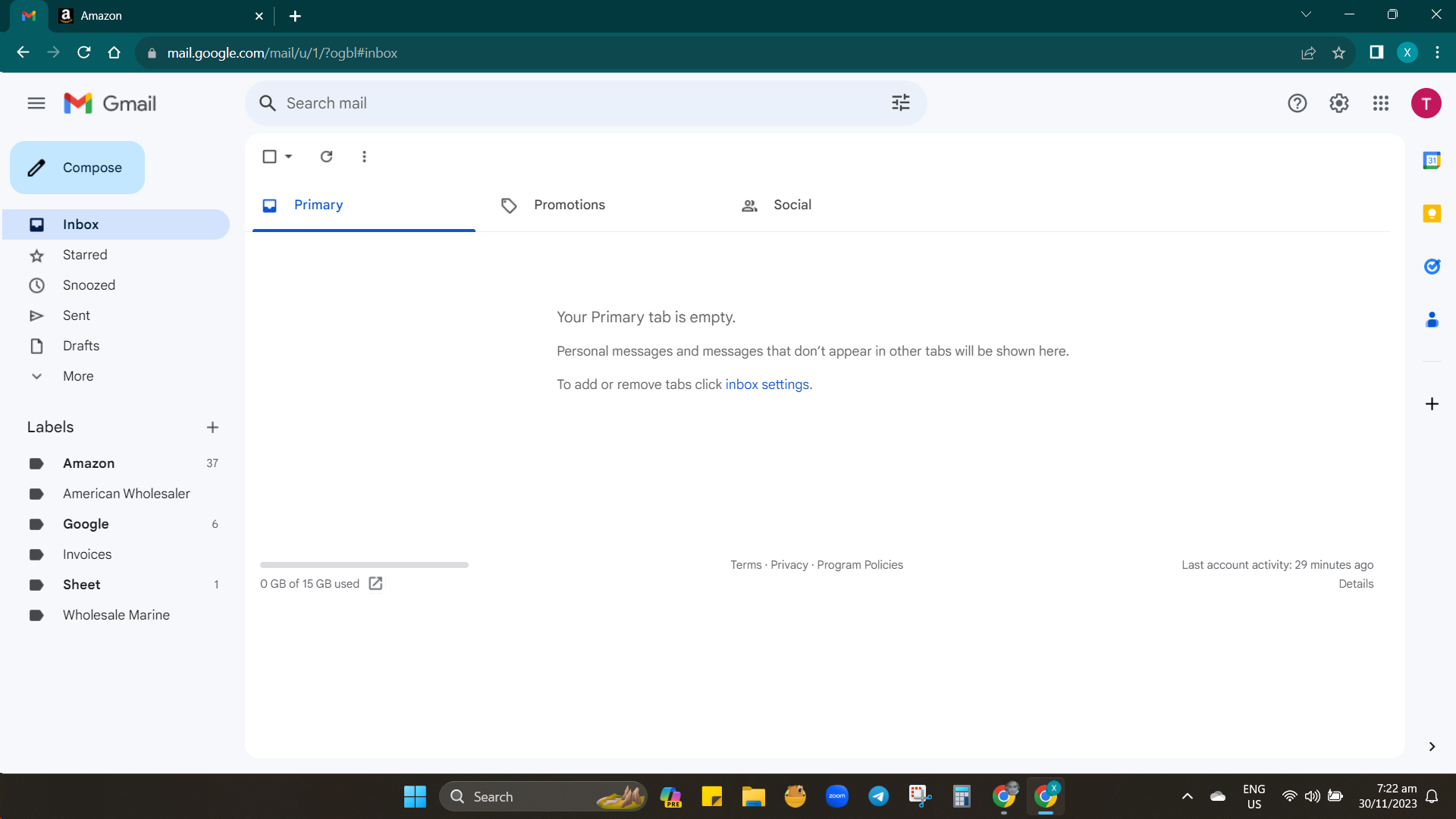The width and height of the screenshot is (1456, 819).
Task: Open File Explorer from the taskbar
Action: click(753, 796)
